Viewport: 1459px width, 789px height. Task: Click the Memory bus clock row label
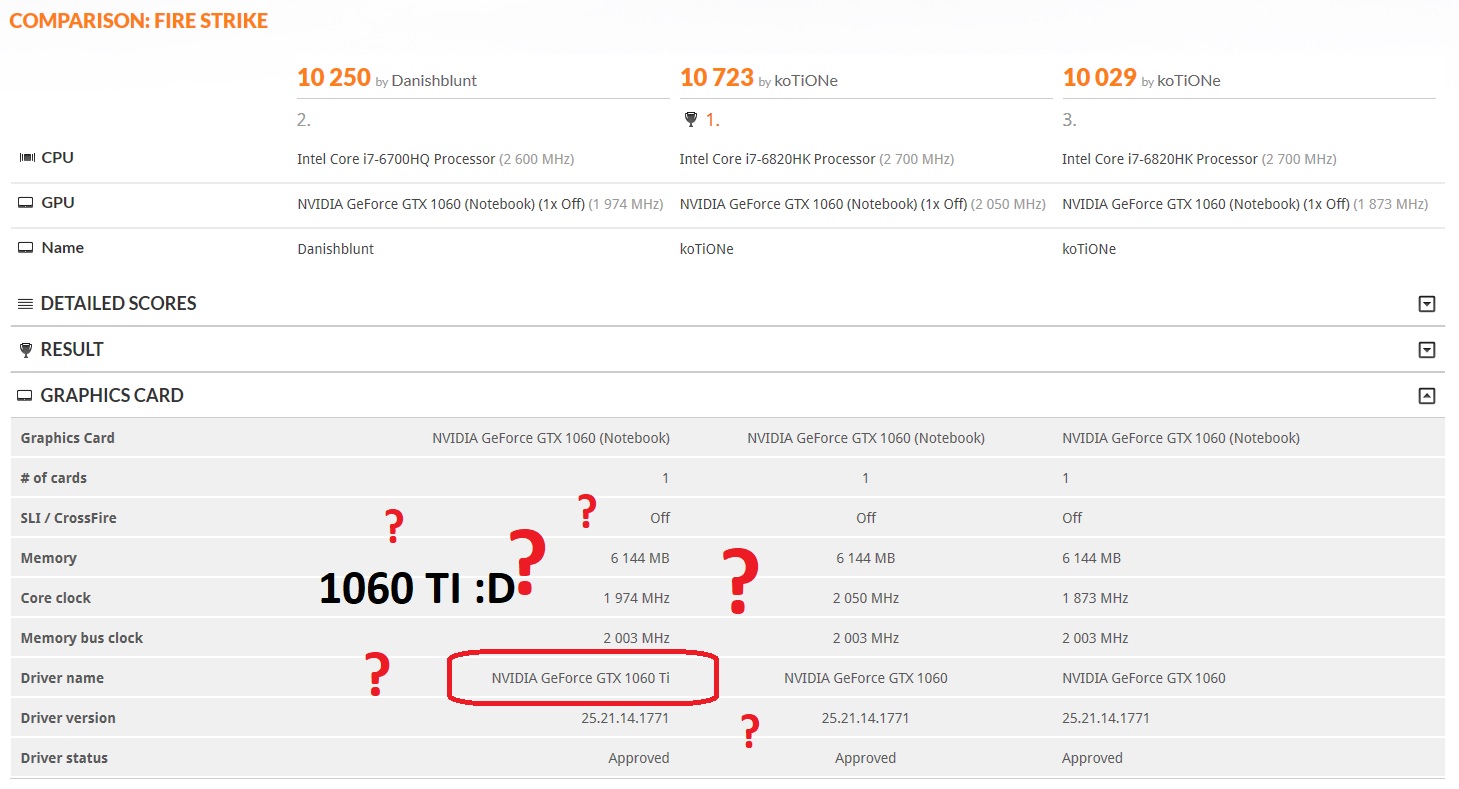pyautogui.click(x=82, y=638)
